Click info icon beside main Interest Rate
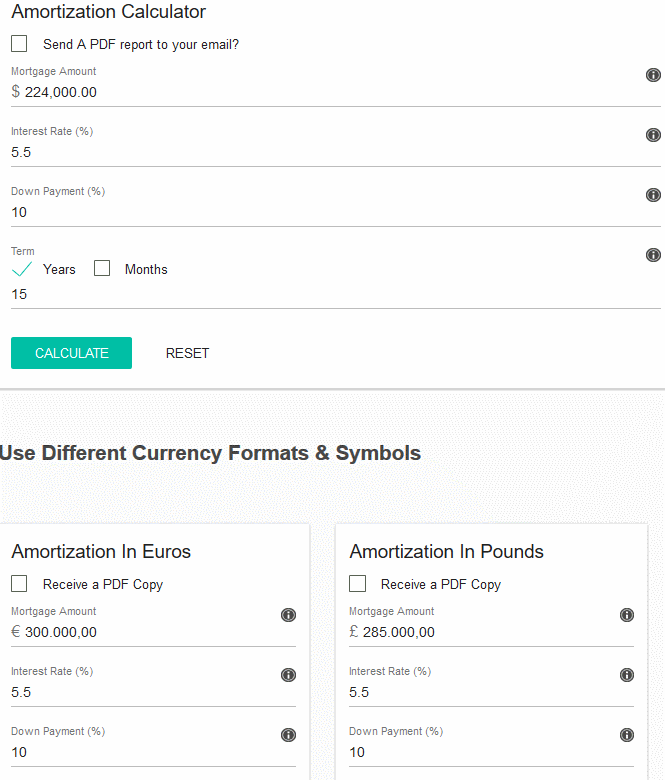 pos(653,135)
